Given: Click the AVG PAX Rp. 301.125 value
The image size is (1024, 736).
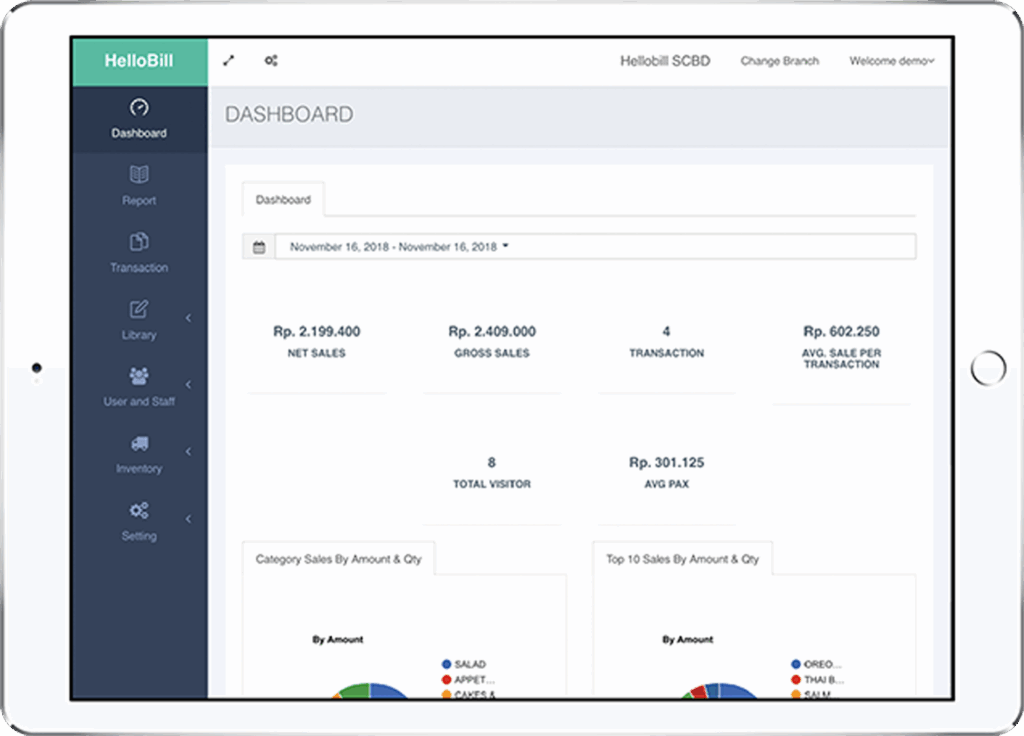Looking at the screenshot, I should tap(666, 463).
